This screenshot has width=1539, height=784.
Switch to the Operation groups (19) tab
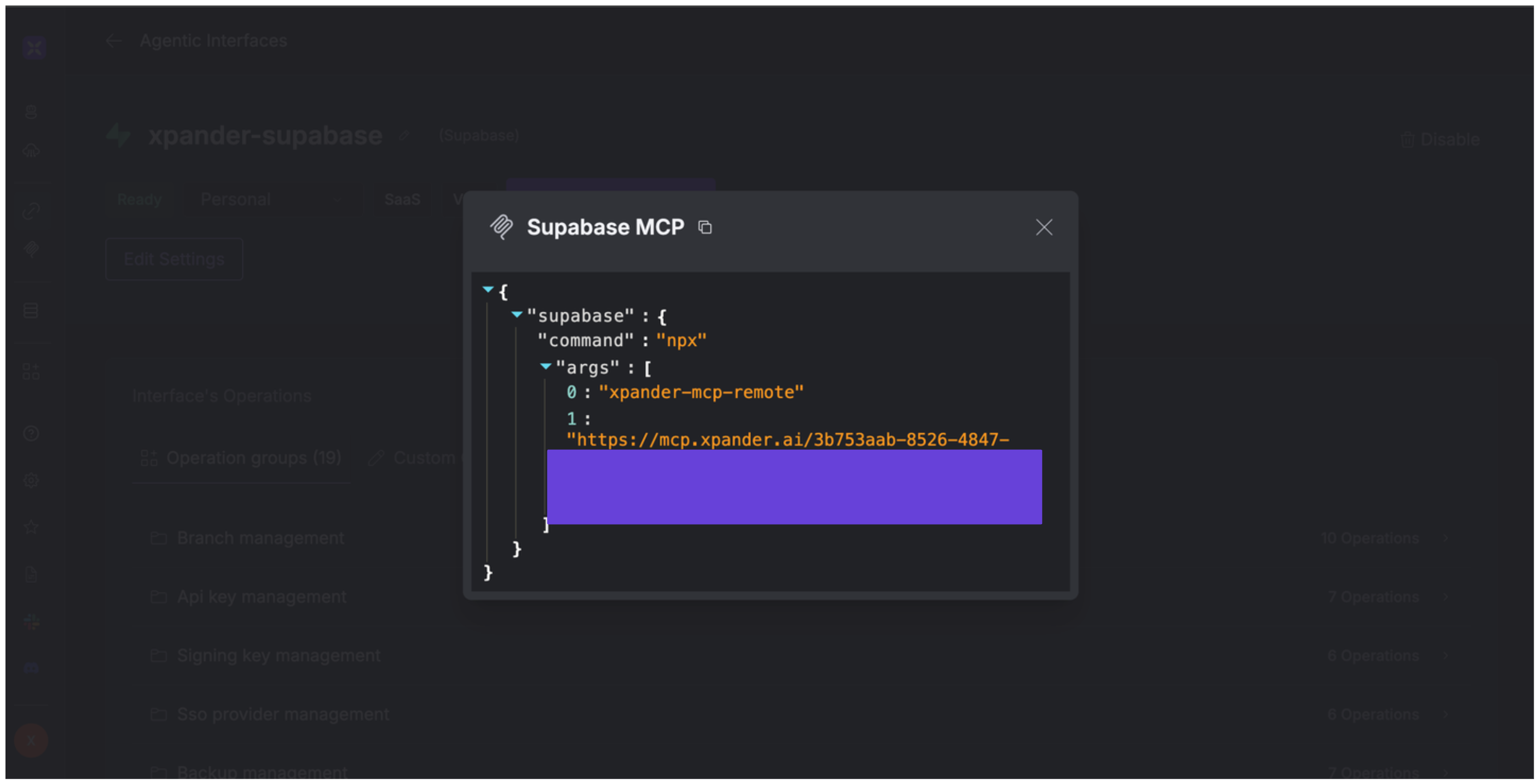coord(241,458)
